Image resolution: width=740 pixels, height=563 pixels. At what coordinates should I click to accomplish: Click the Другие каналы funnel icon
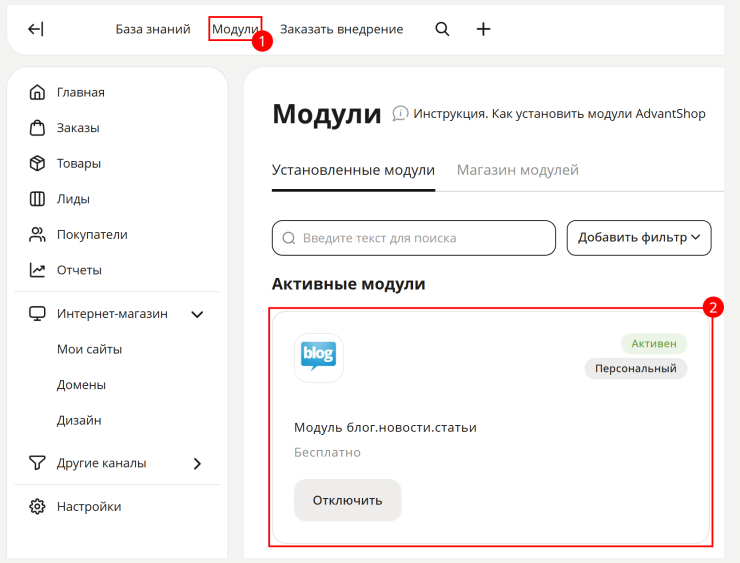point(37,463)
